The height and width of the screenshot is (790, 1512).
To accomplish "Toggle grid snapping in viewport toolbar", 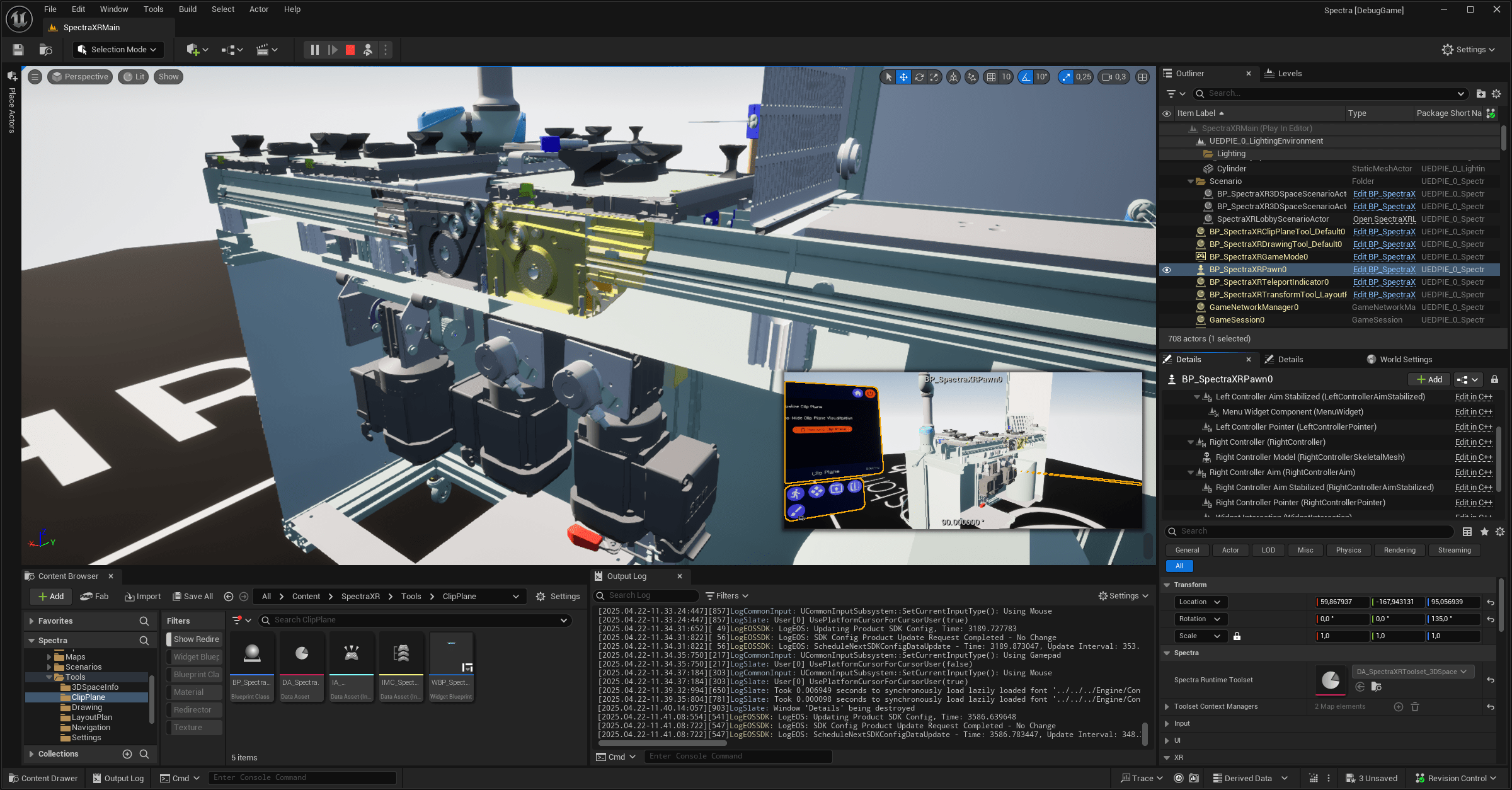I will [992, 77].
